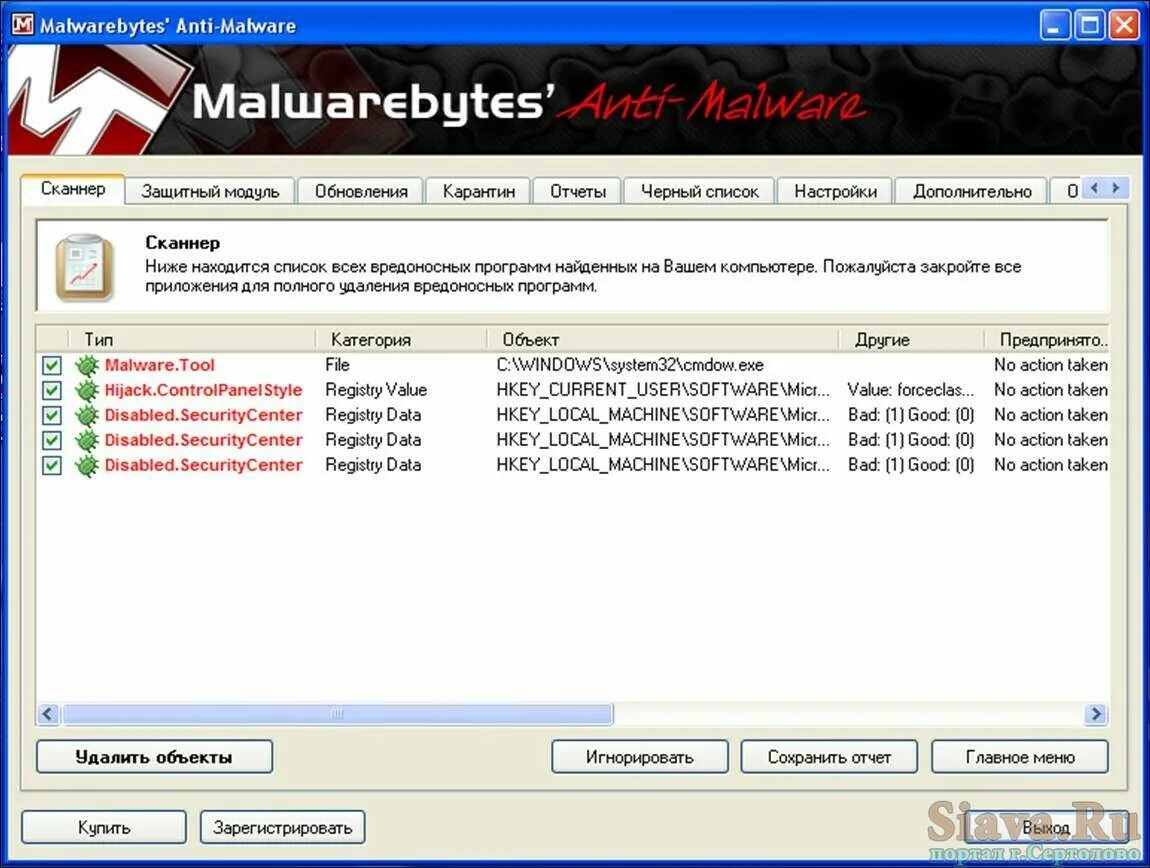1150x868 pixels.
Task: Open the Сканнер tab
Action: 73,189
